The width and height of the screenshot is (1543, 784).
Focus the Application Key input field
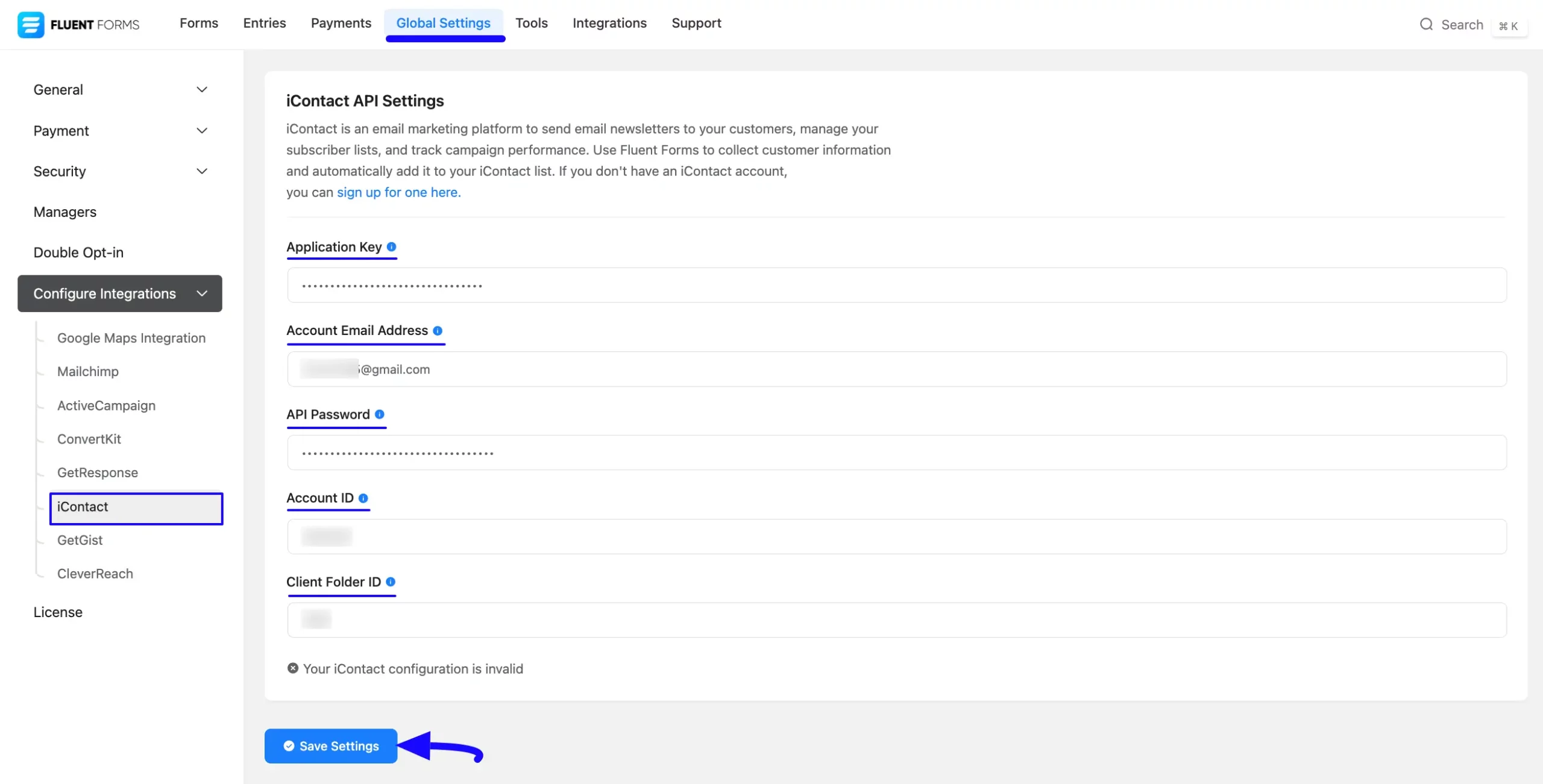tap(897, 285)
